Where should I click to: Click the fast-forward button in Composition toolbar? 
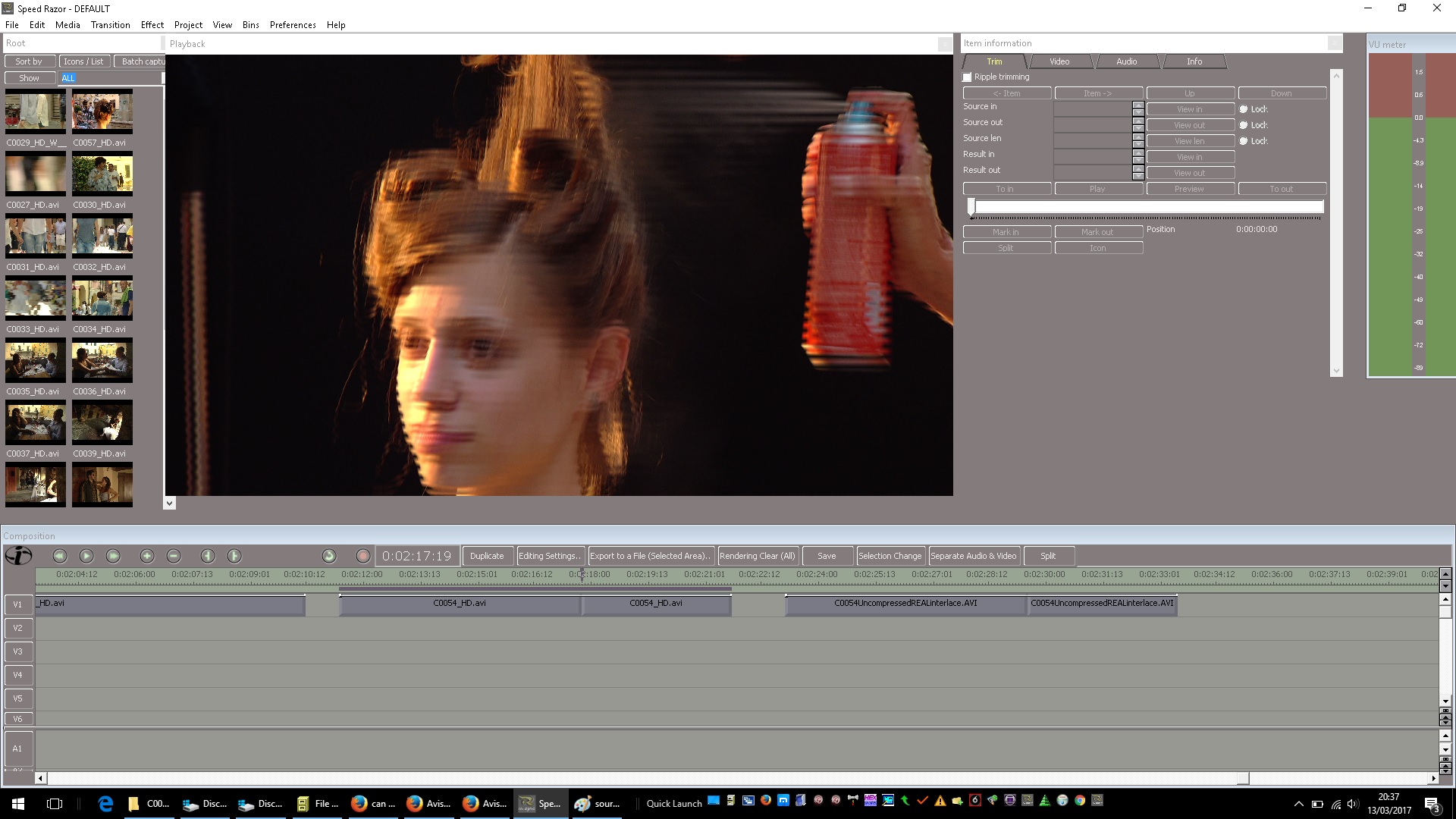pyautogui.click(x=113, y=556)
